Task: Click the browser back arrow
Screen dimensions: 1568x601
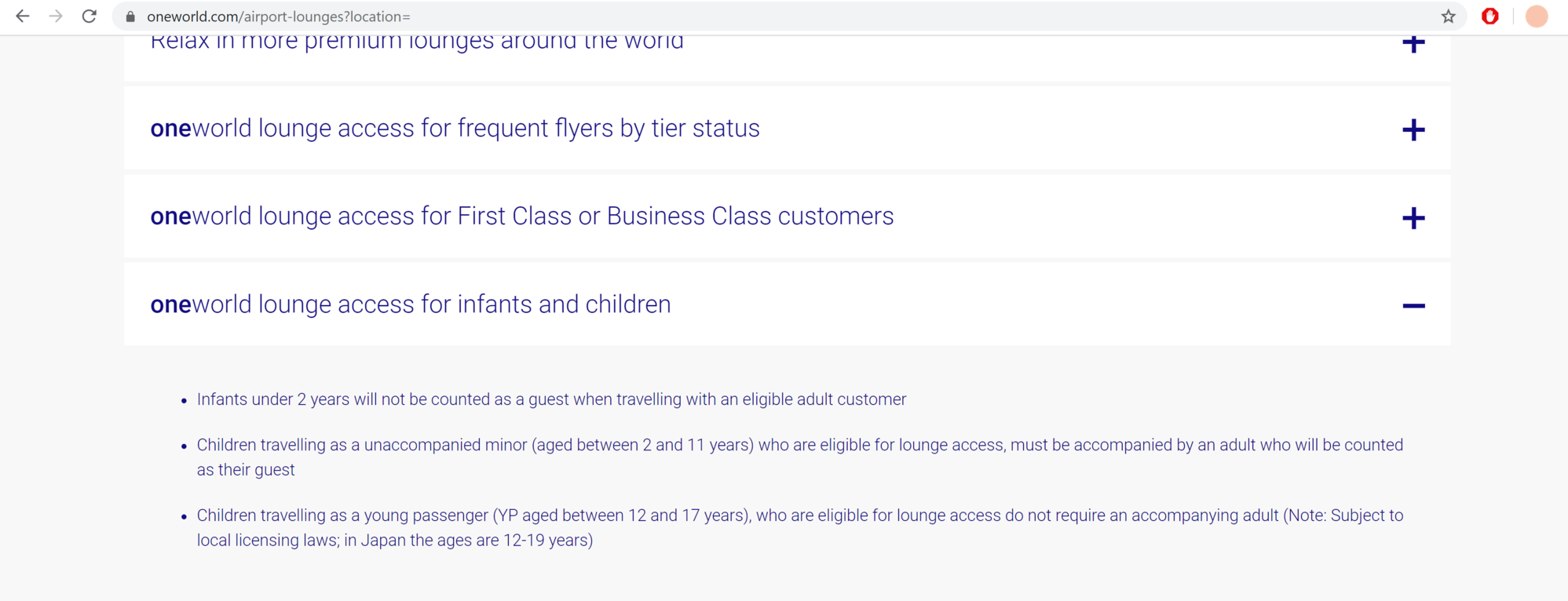Action: point(23,16)
